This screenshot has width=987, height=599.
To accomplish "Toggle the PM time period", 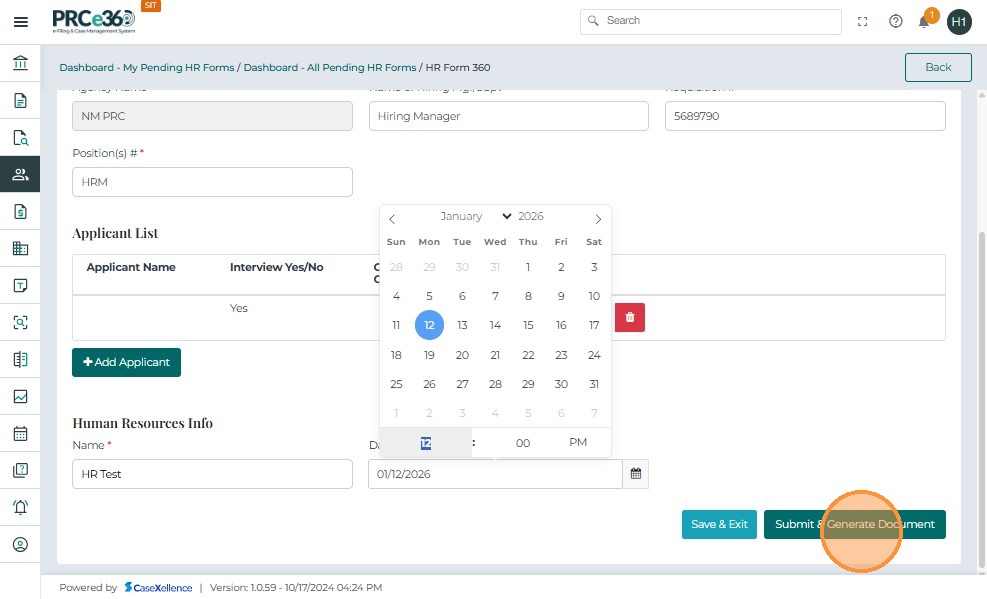I will coord(578,442).
